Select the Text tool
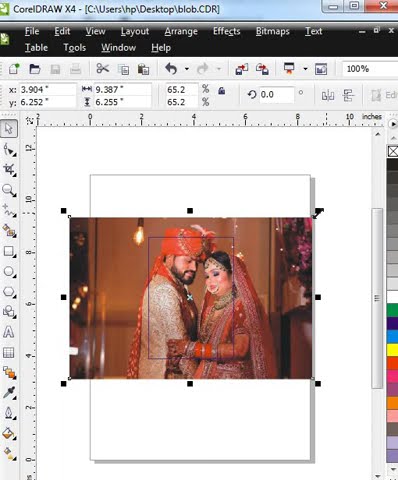The width and height of the screenshot is (398, 480). click(x=9, y=332)
